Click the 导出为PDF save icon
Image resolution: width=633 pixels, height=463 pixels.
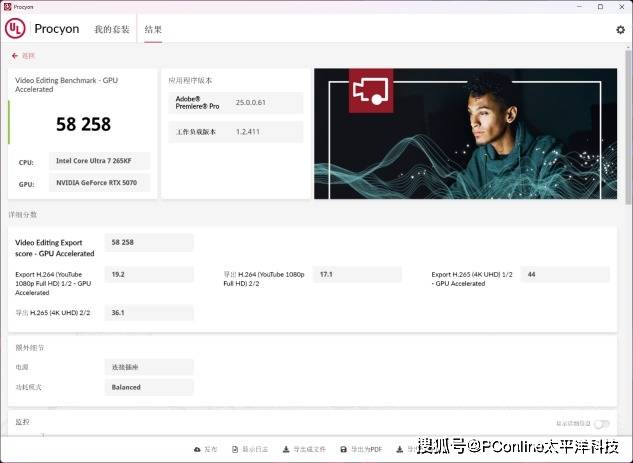tap(344, 450)
